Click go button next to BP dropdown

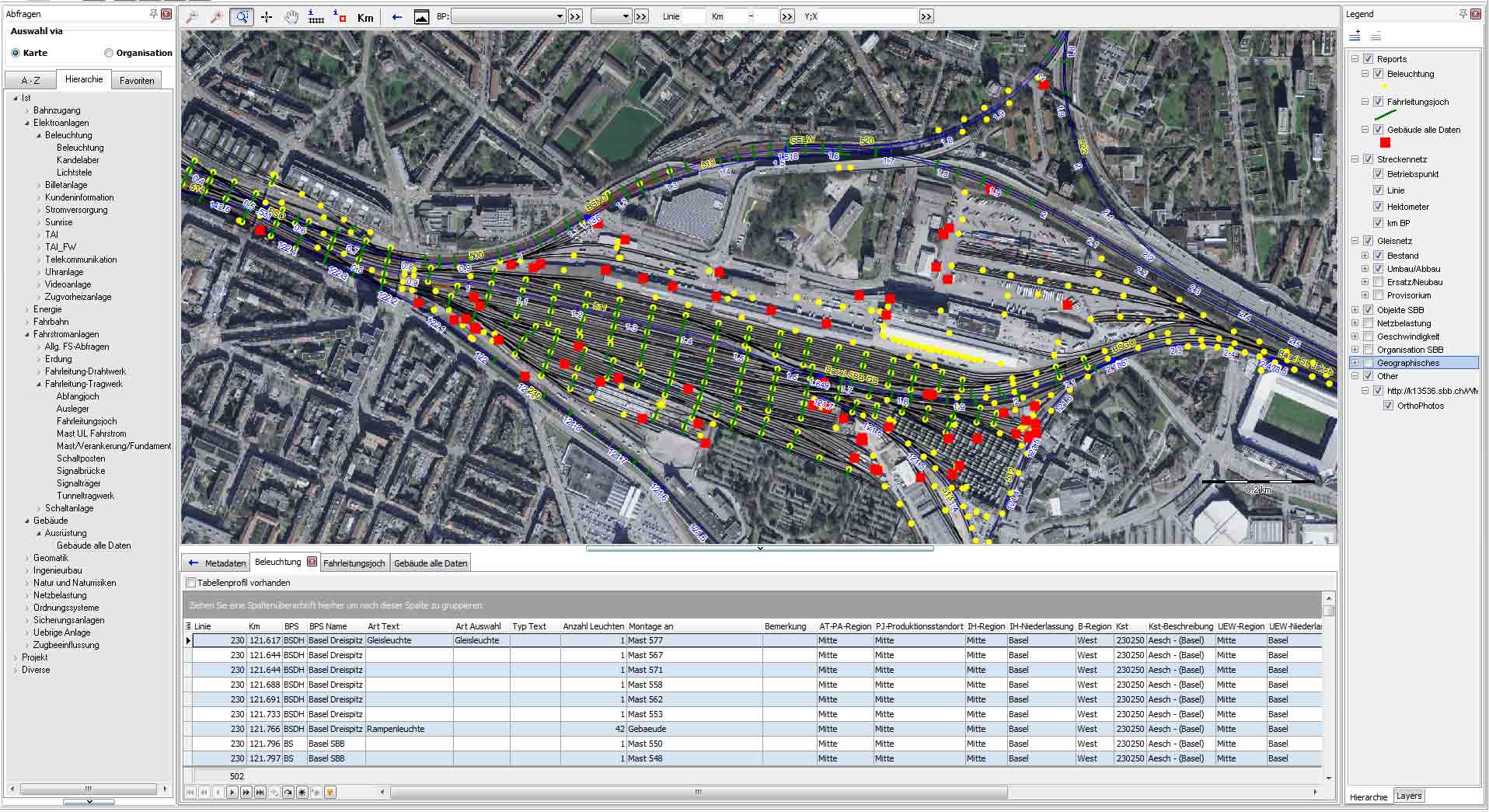(x=575, y=16)
